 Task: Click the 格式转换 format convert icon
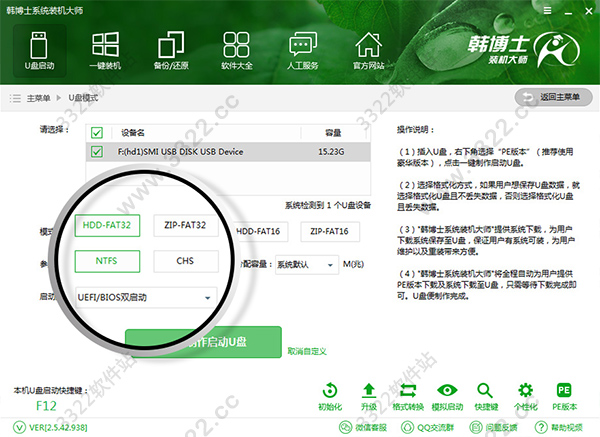coord(408,396)
